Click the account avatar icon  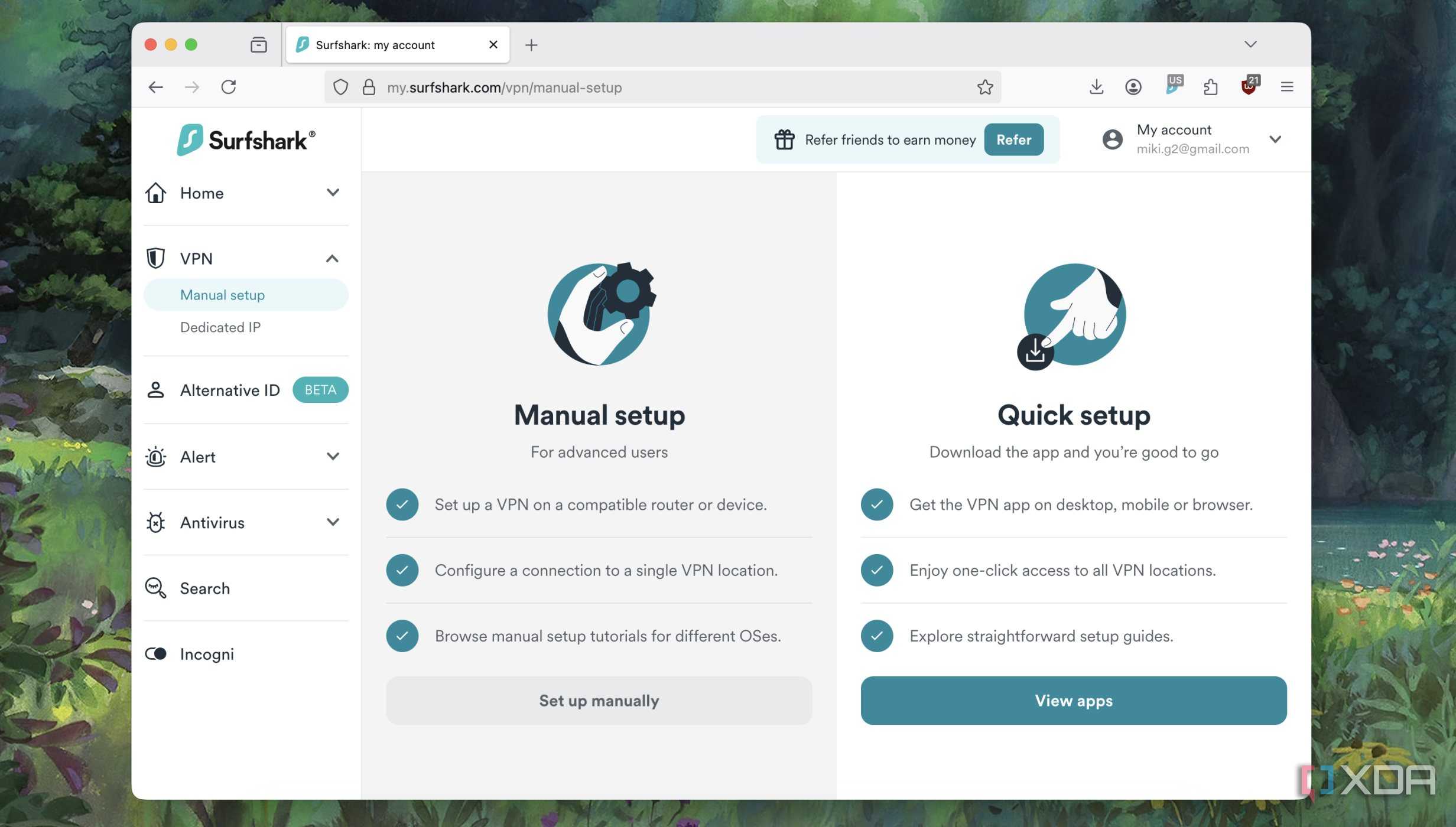(x=1112, y=139)
